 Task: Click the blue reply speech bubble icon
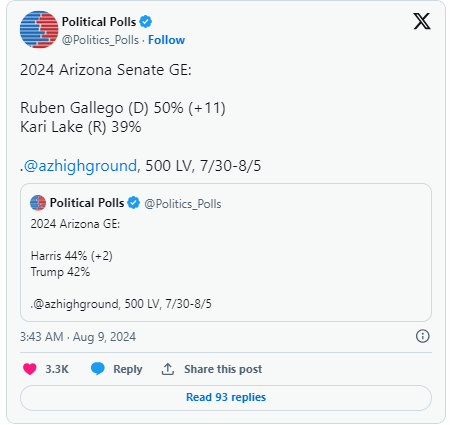[x=98, y=369]
